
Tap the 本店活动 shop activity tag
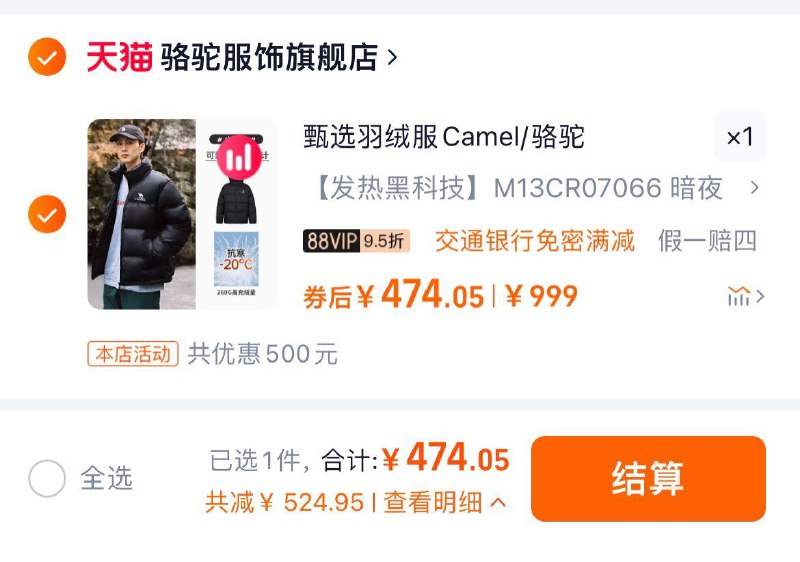(133, 354)
